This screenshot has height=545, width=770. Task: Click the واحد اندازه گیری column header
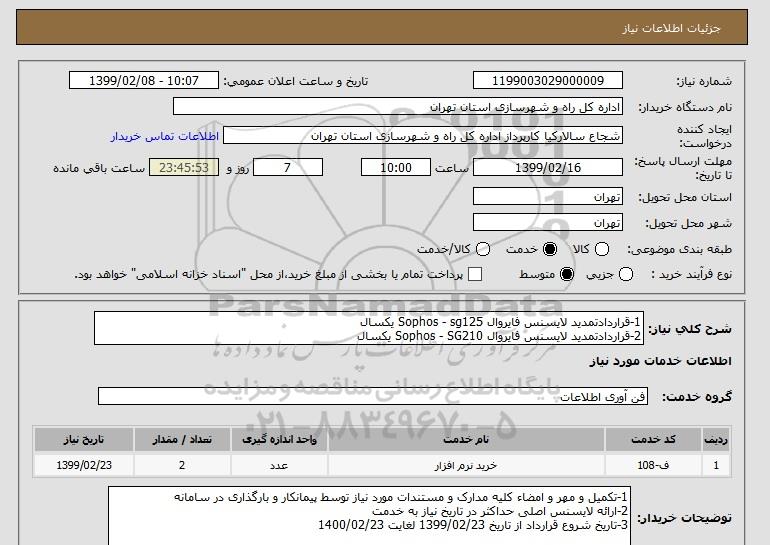click(x=279, y=439)
